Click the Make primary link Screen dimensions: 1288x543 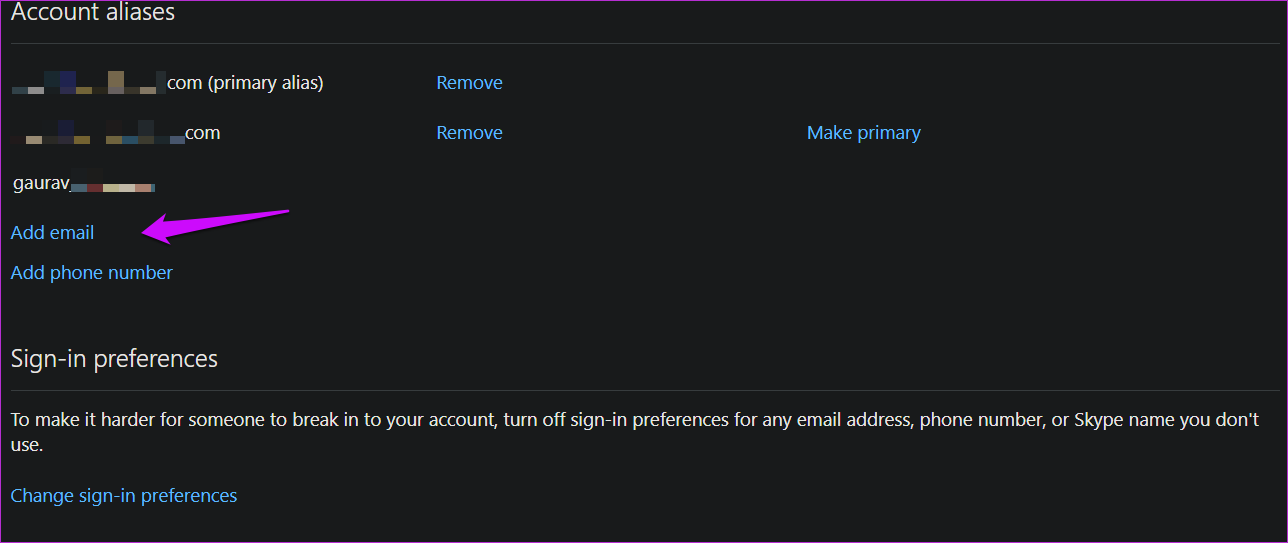[x=863, y=133]
